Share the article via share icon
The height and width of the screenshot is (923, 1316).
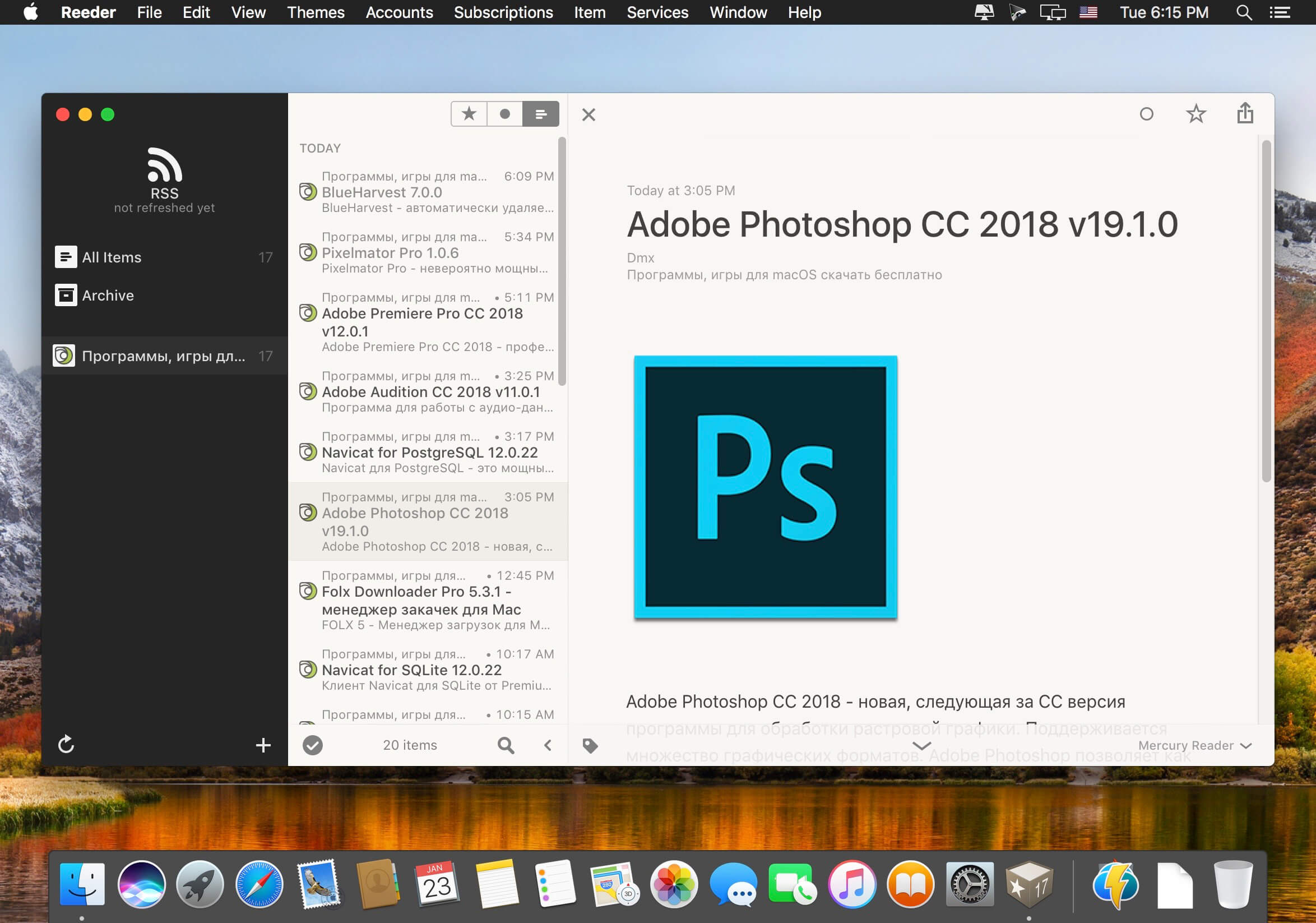[x=1245, y=113]
